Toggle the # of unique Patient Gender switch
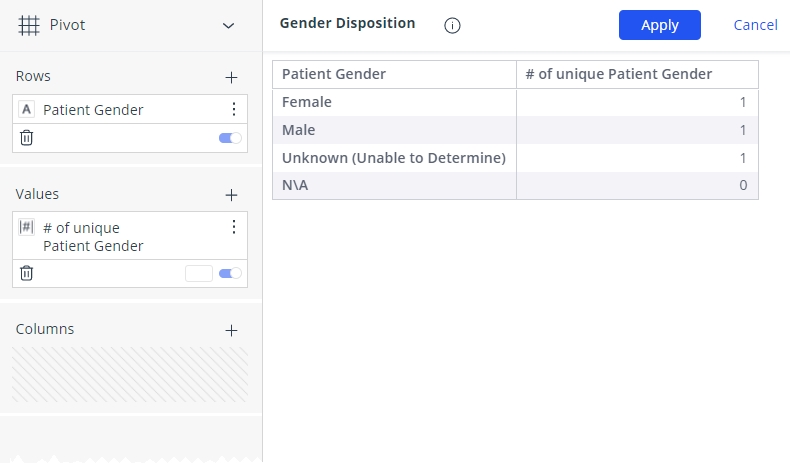 click(230, 274)
